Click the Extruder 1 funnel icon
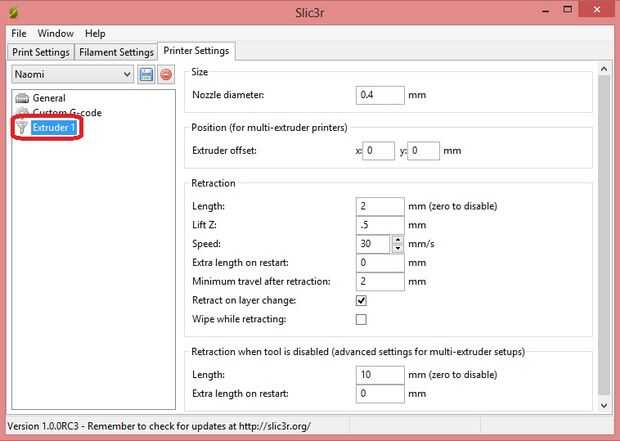The image size is (620, 441). point(22,127)
